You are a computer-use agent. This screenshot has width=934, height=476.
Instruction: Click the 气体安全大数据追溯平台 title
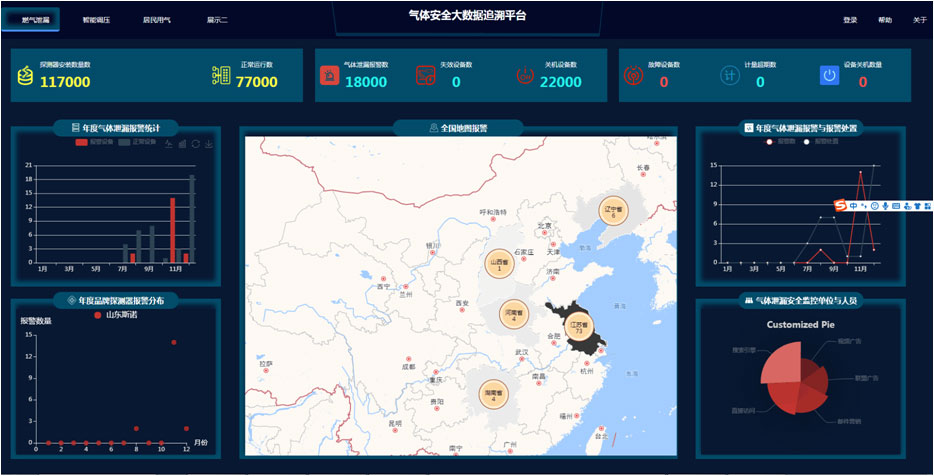(x=468, y=16)
